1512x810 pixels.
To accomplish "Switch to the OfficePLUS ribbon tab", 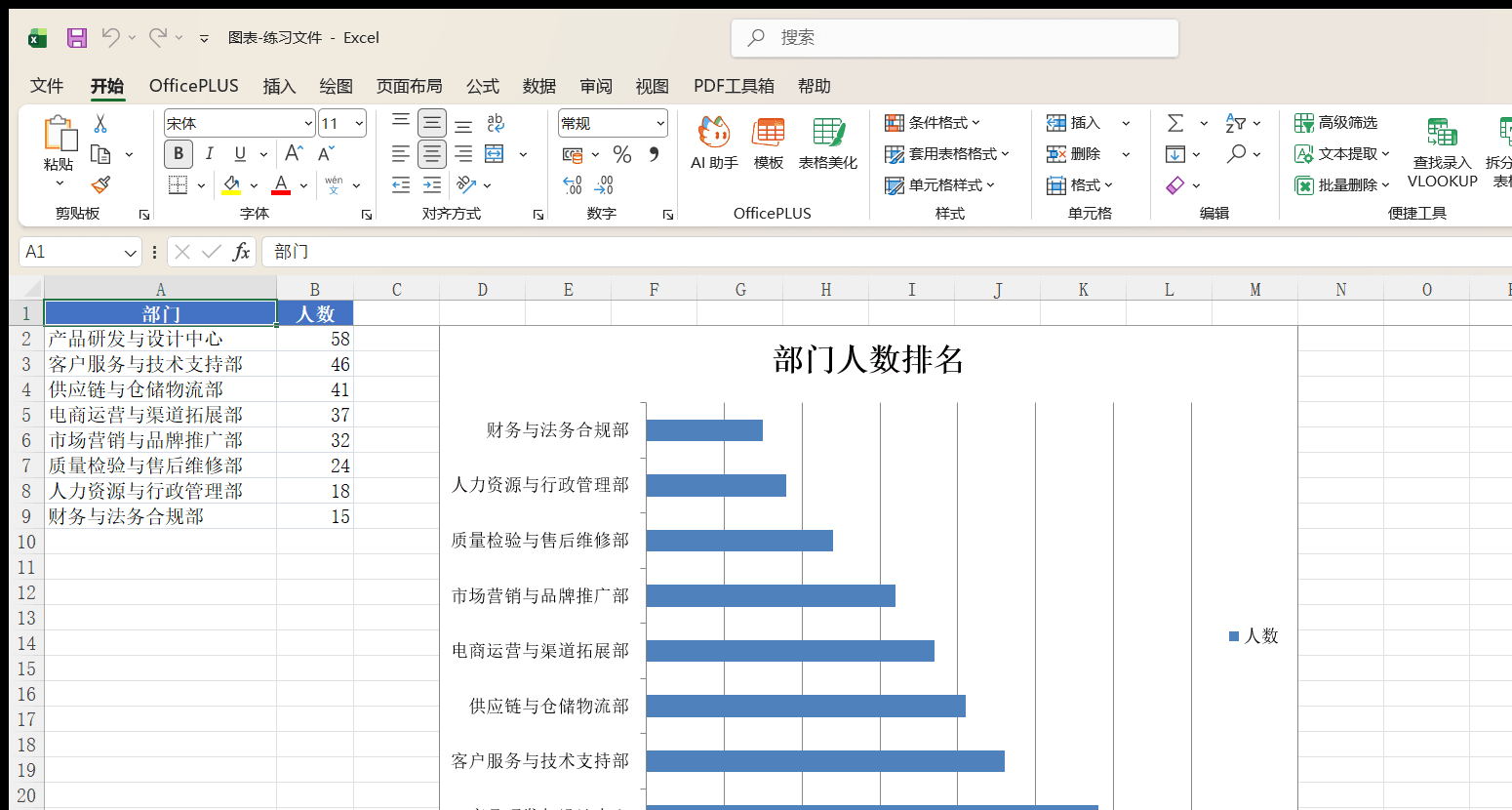I will click(193, 86).
